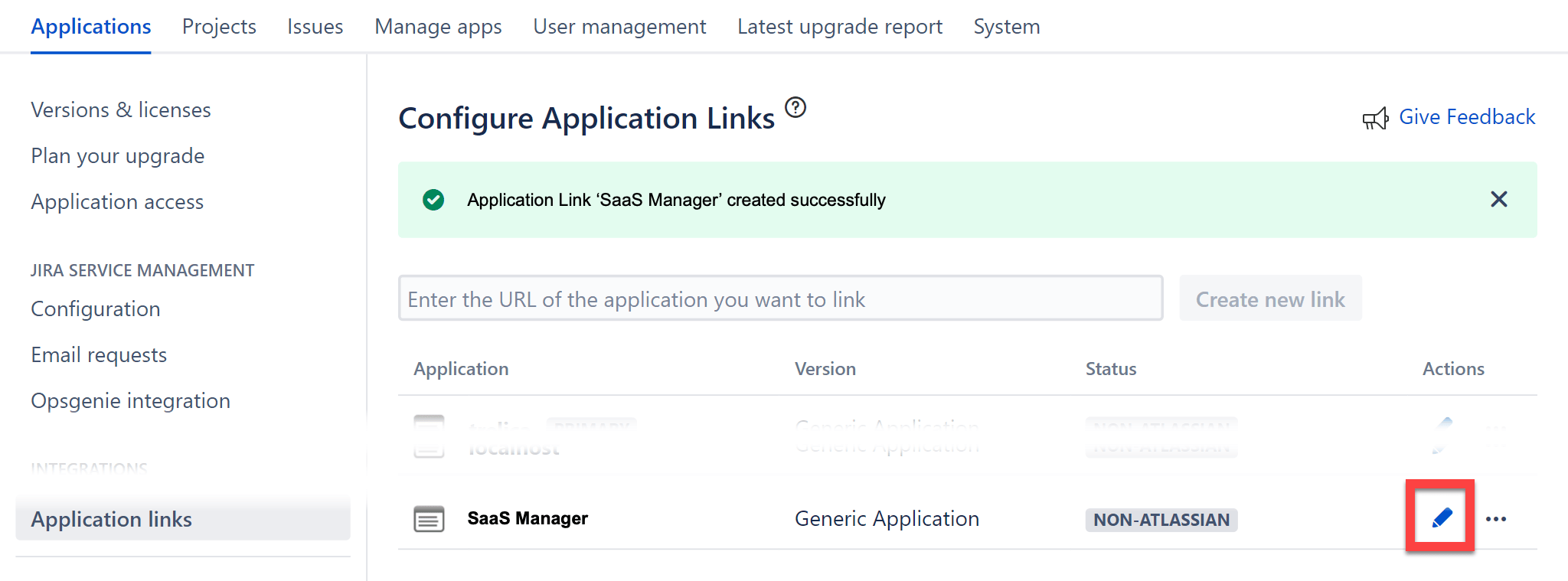Screen dimensions: 1568x581
Task: Open help icon beside Configure Application Links
Action: point(796,107)
